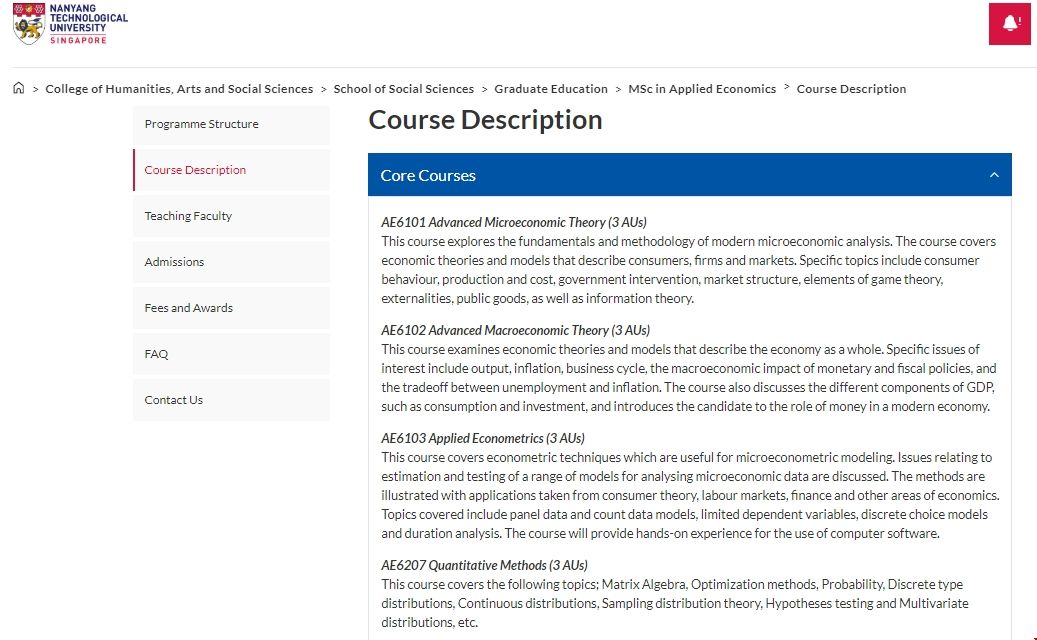Open MSc in Applied Economics breadcrumb link
The height and width of the screenshot is (640, 1037).
pos(702,88)
